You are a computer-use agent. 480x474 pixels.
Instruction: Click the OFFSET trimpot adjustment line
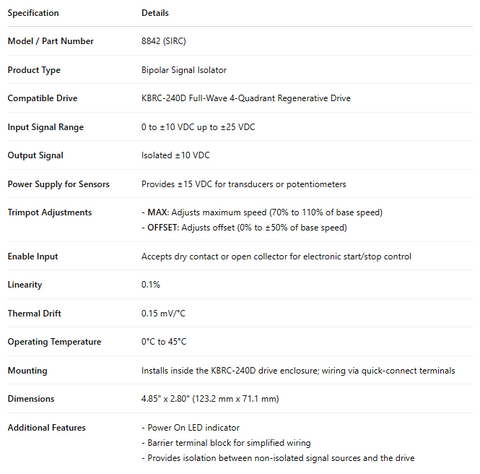point(244,228)
